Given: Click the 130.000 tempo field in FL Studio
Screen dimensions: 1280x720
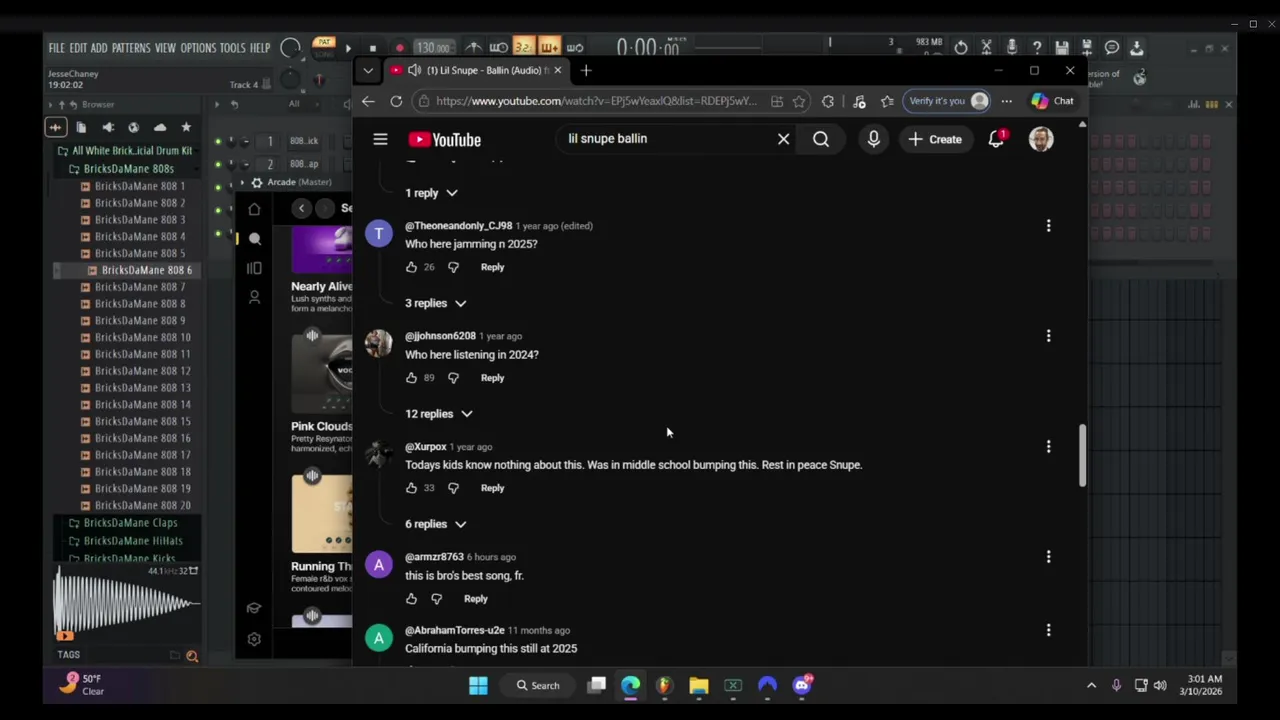Looking at the screenshot, I should pos(433,48).
